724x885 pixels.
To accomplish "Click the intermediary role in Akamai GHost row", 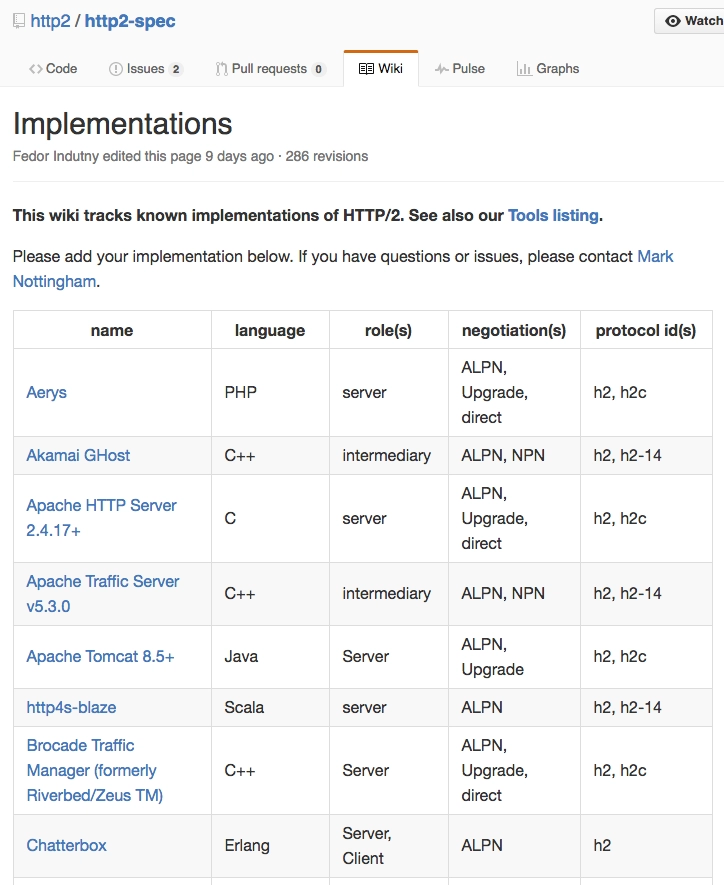I will pos(387,455).
